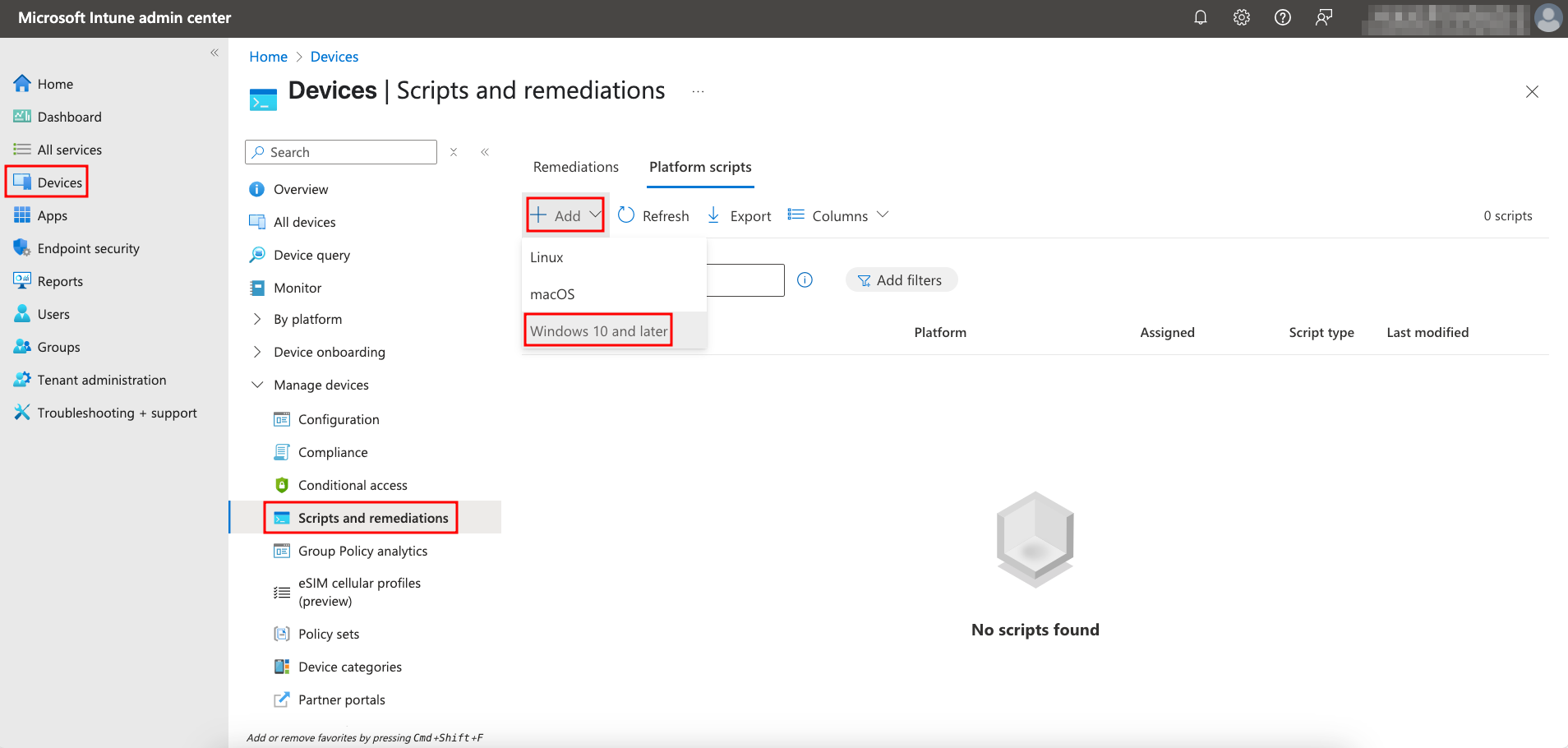The image size is (1568, 748).
Task: Clear the devices menu search box
Action: (x=454, y=152)
